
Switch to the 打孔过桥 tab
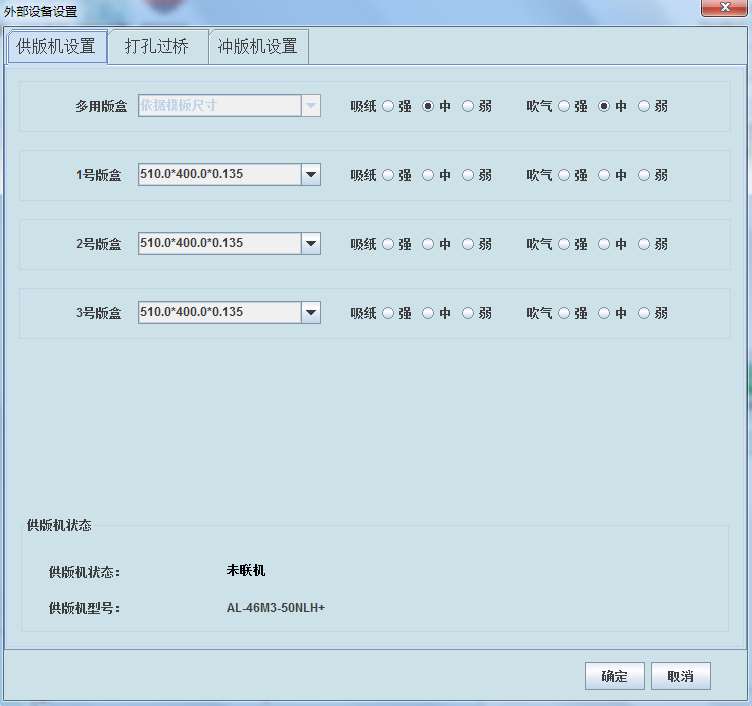pyautogui.click(x=157, y=46)
